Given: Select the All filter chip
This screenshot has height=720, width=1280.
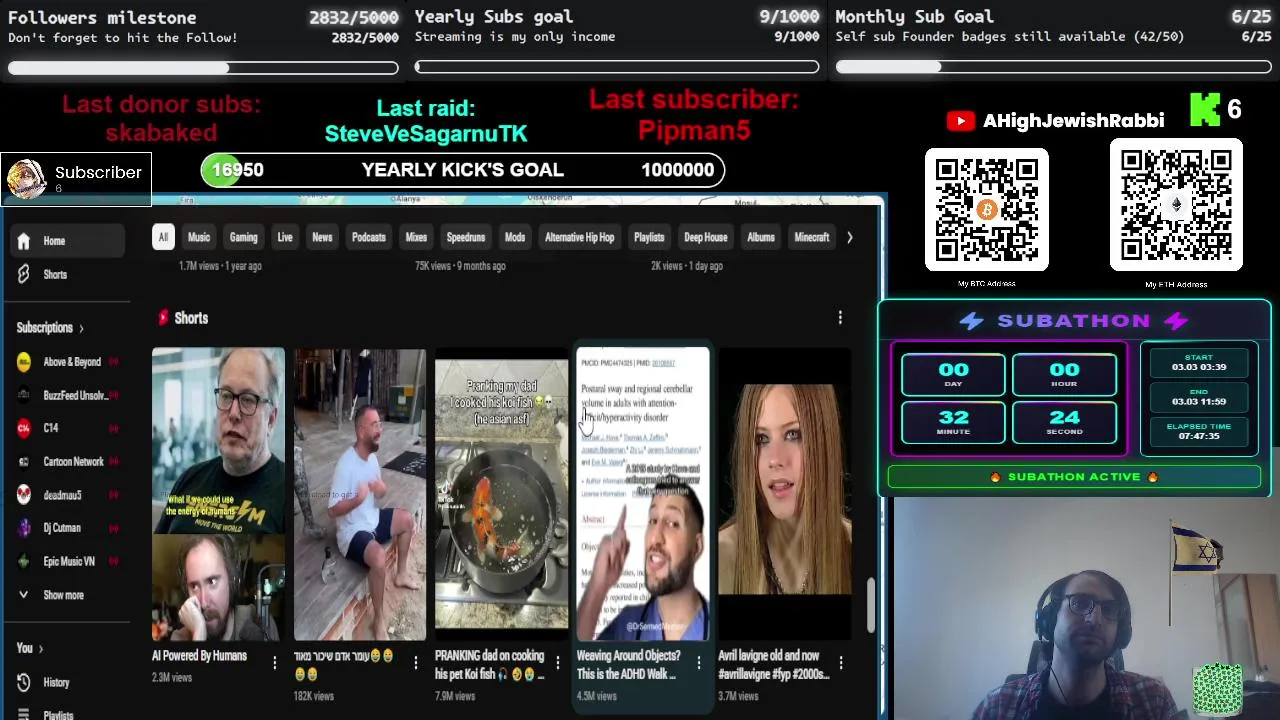Looking at the screenshot, I should (x=163, y=238).
